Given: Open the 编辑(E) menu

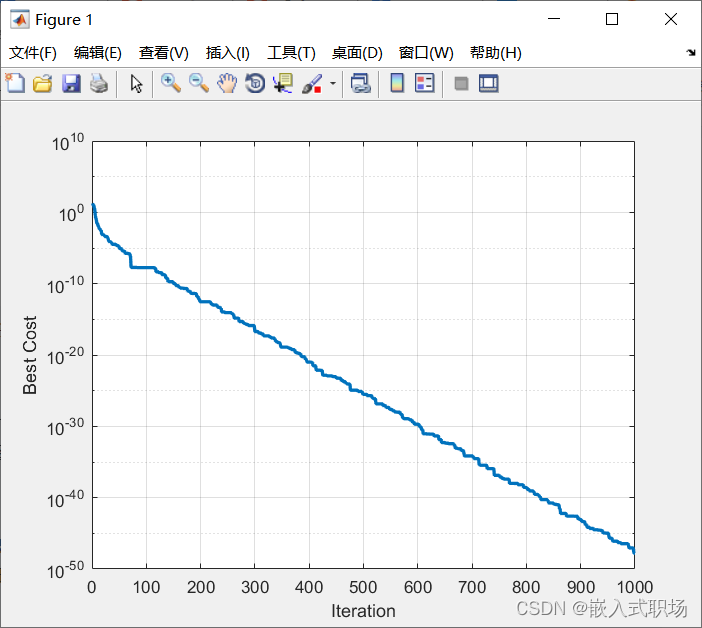Looking at the screenshot, I should point(98,53).
